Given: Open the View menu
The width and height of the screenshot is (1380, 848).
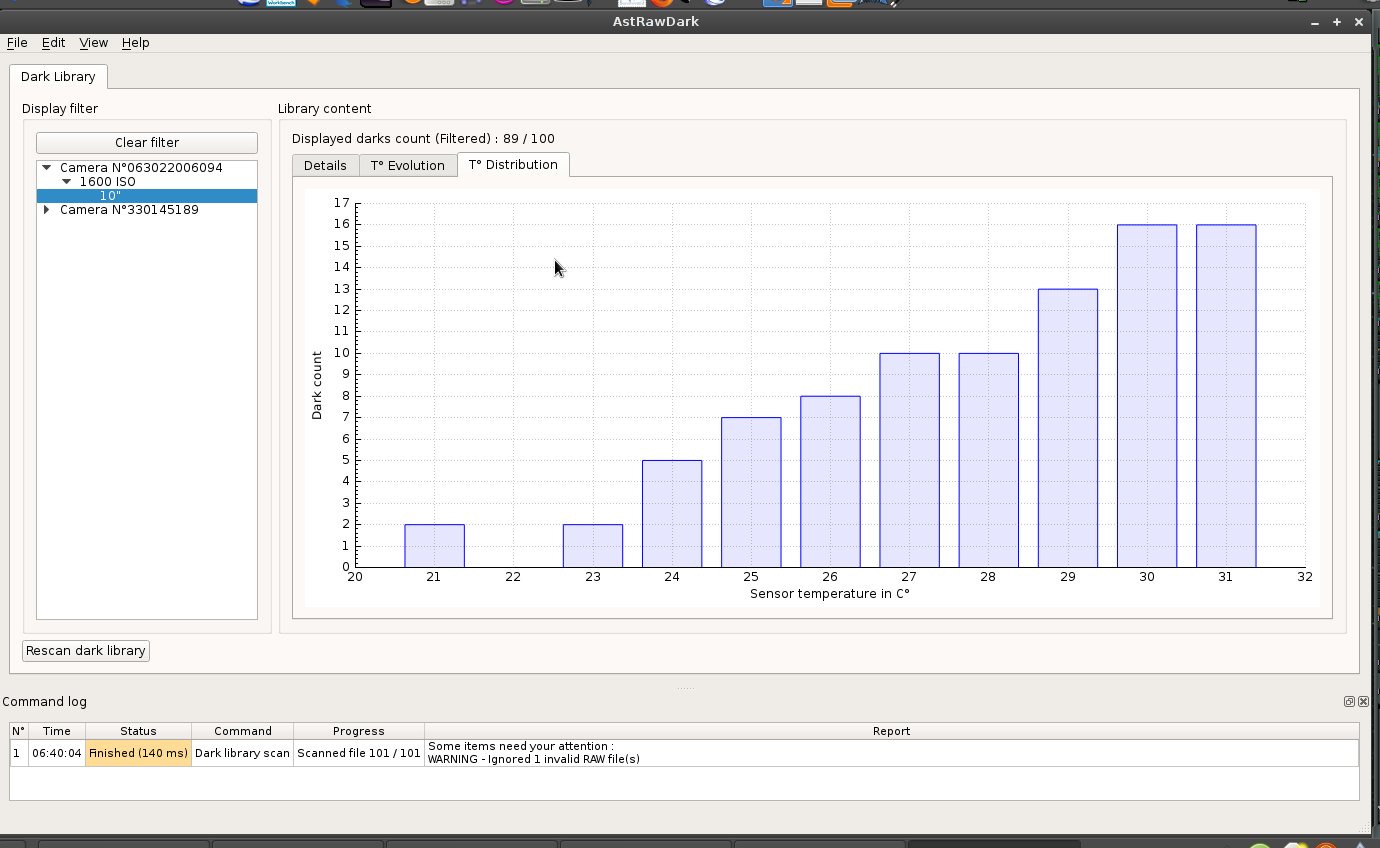Looking at the screenshot, I should click(93, 43).
